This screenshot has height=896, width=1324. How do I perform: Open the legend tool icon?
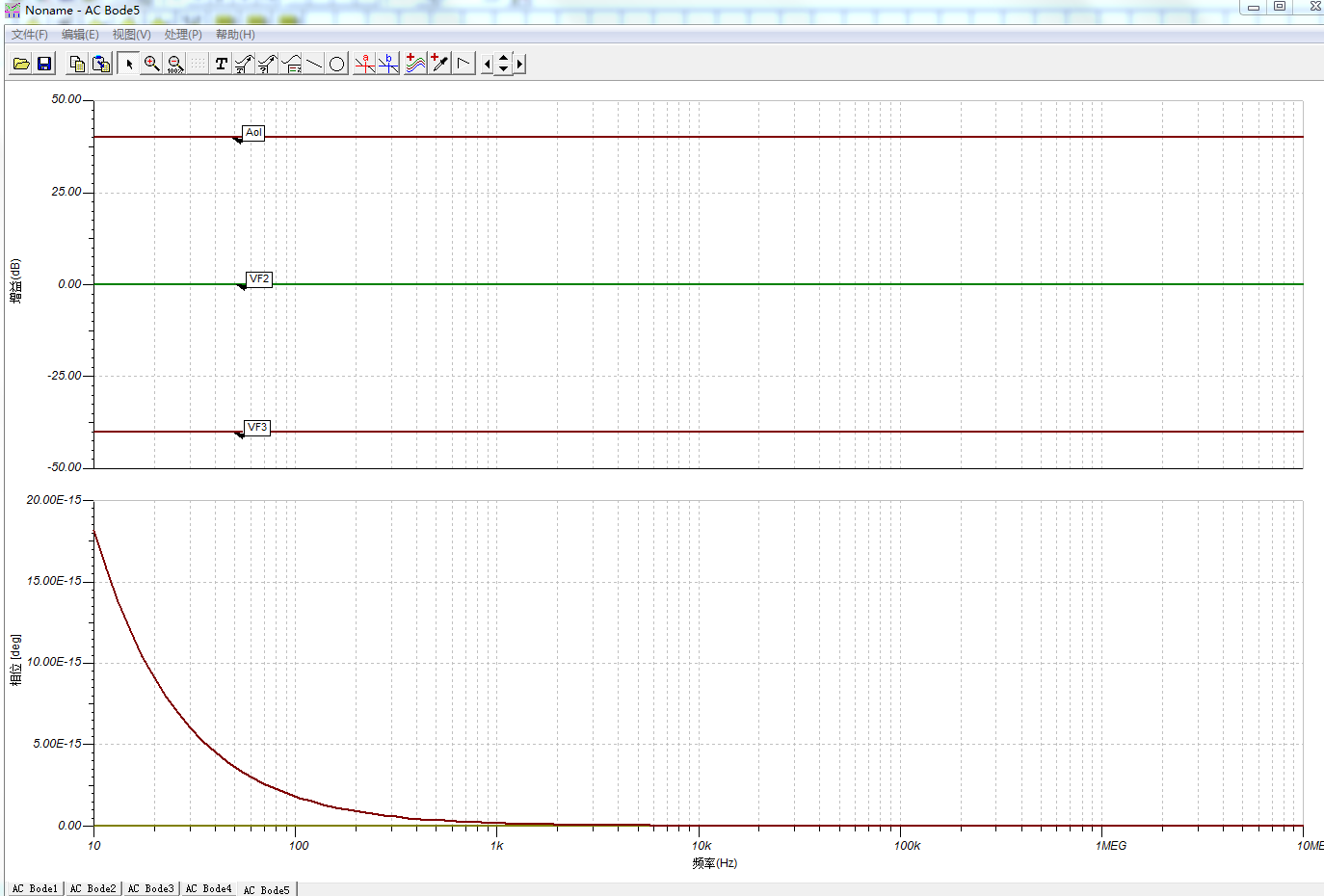click(291, 64)
